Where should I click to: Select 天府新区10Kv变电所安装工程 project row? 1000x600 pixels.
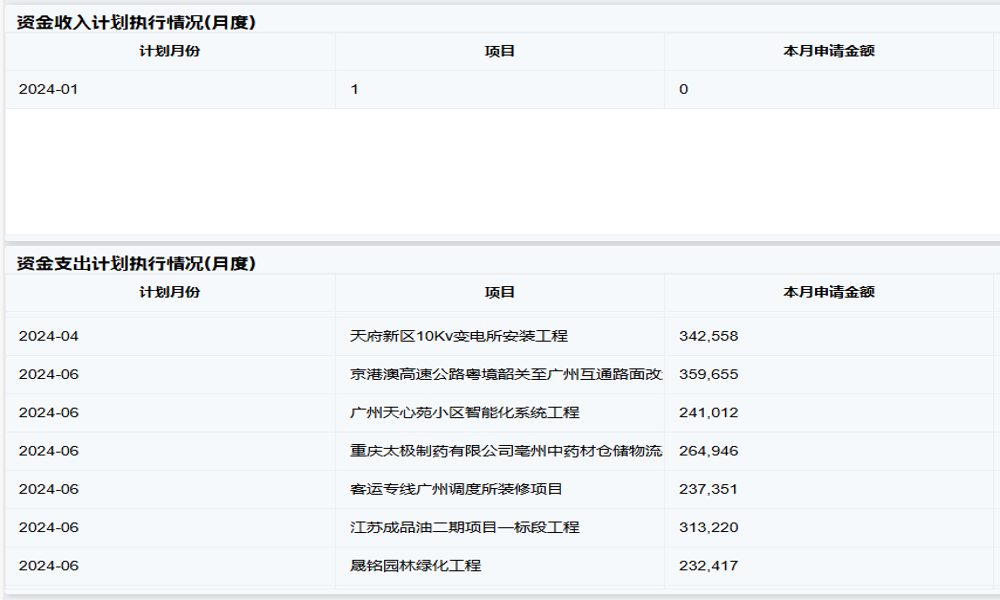[x=459, y=336]
